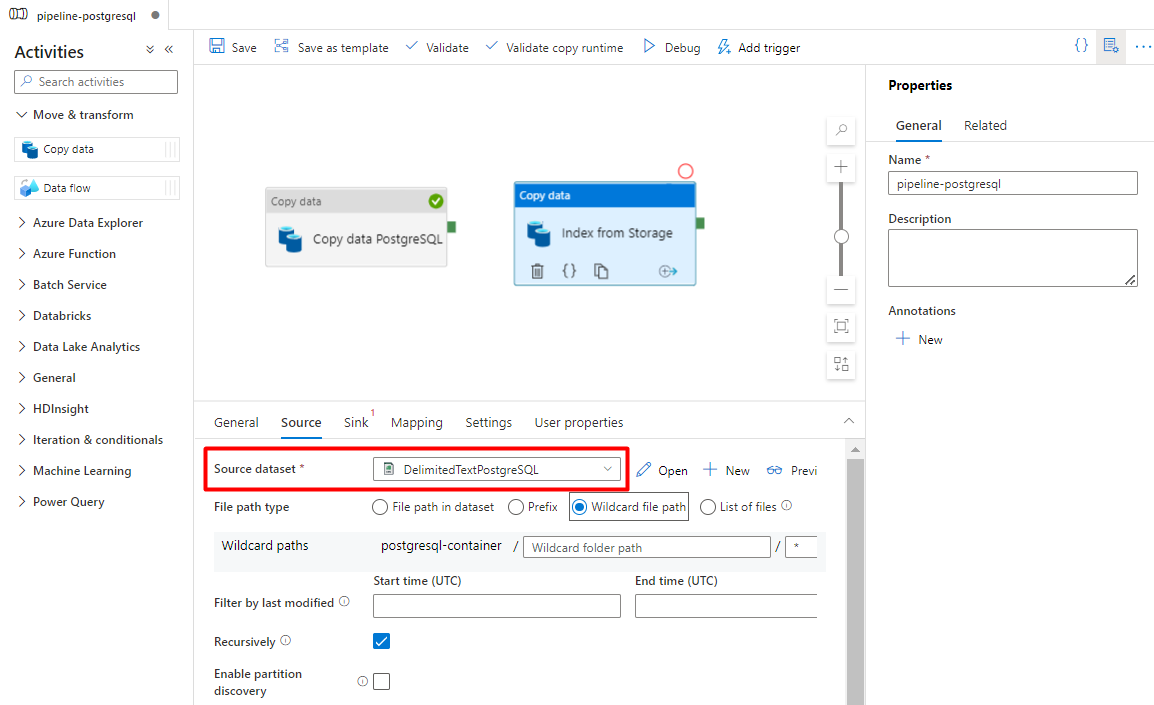Image resolution: width=1154 pixels, height=705 pixels.
Task: Click New dataset button
Action: click(726, 470)
